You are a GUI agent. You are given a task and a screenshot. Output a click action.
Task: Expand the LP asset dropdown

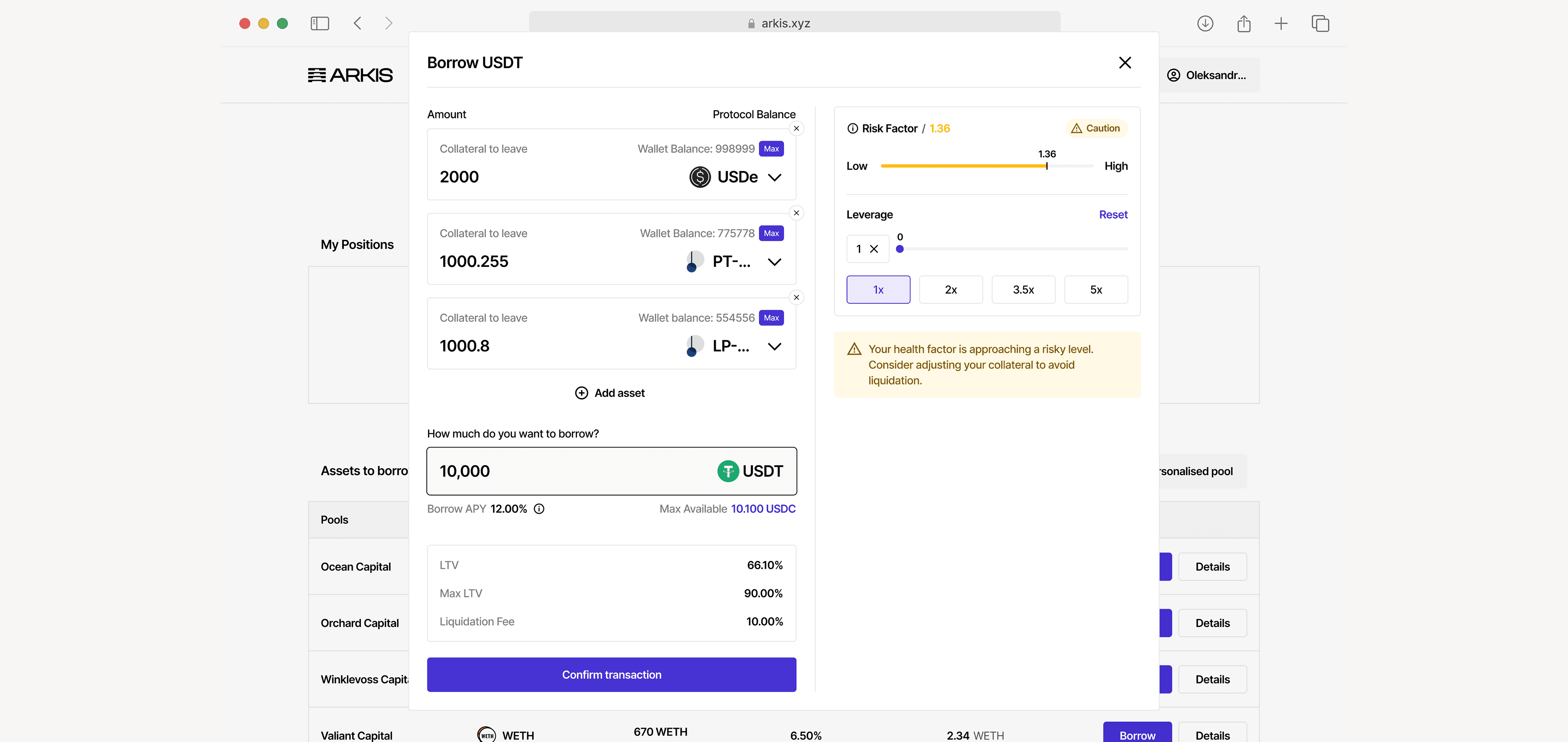point(774,346)
